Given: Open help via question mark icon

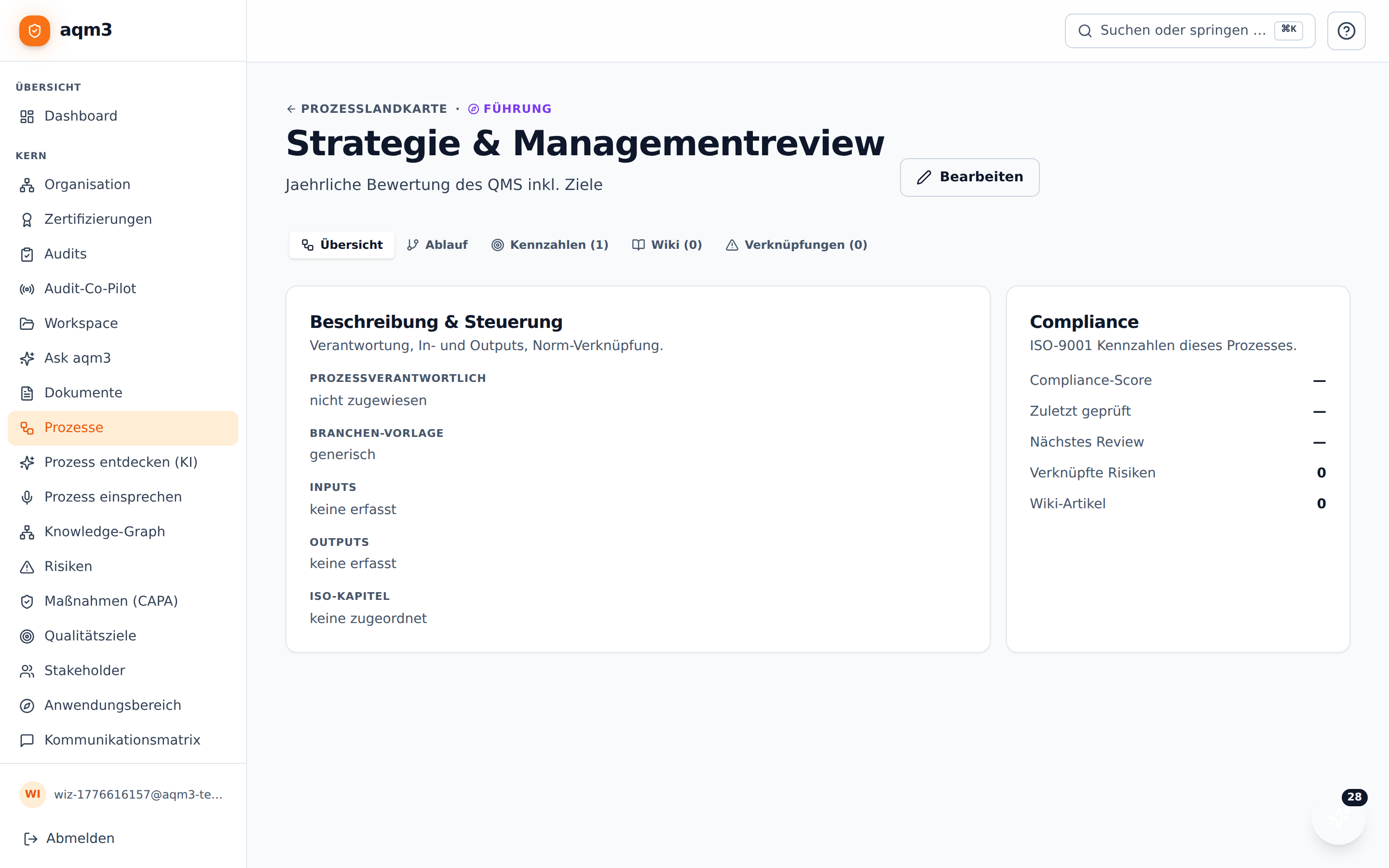Looking at the screenshot, I should pyautogui.click(x=1346, y=31).
